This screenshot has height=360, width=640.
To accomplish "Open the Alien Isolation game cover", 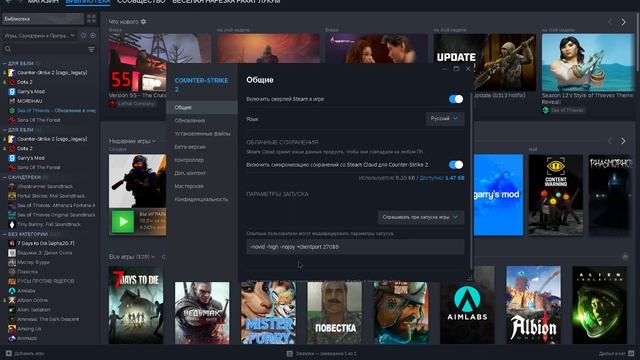I will point(599,304).
